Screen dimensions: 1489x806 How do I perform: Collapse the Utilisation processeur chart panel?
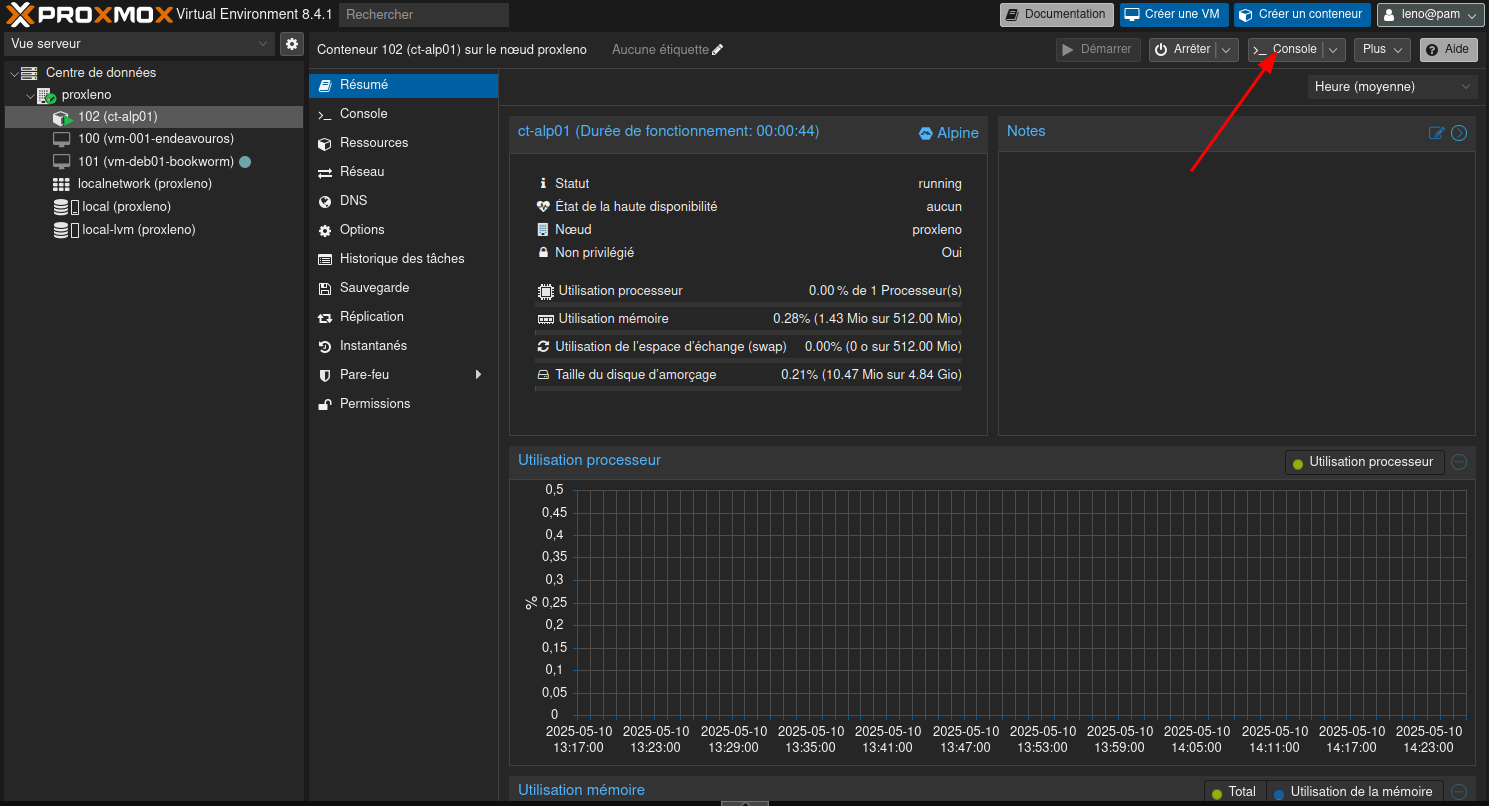click(1459, 462)
